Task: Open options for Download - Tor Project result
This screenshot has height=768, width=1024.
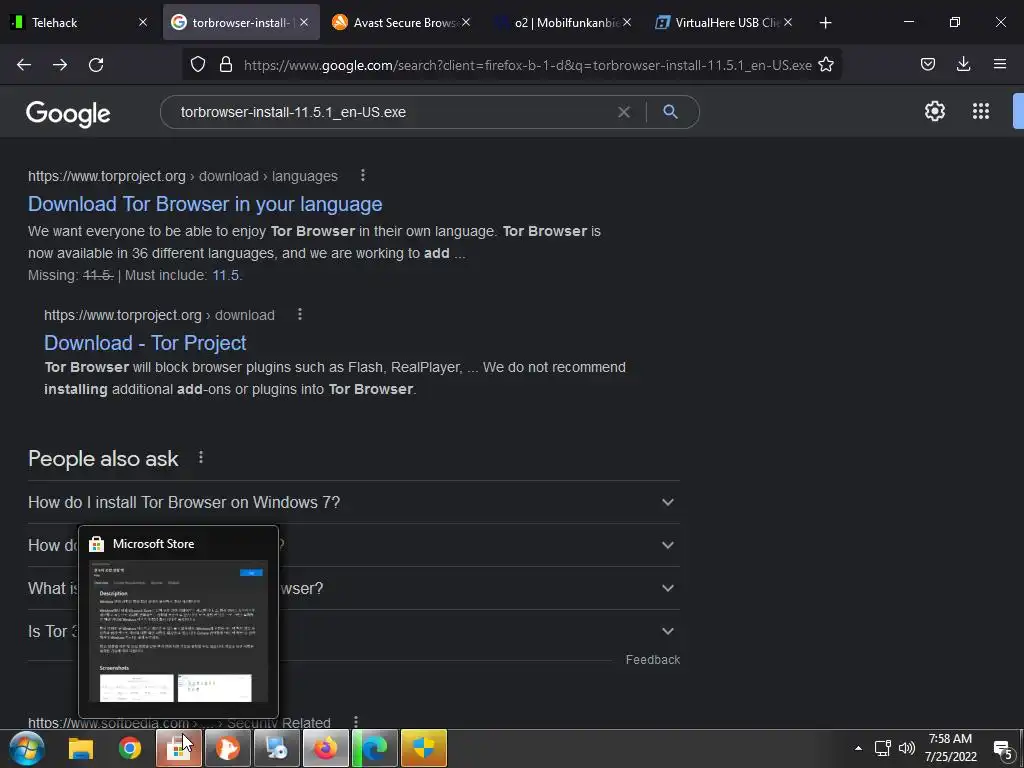Action: (300, 315)
